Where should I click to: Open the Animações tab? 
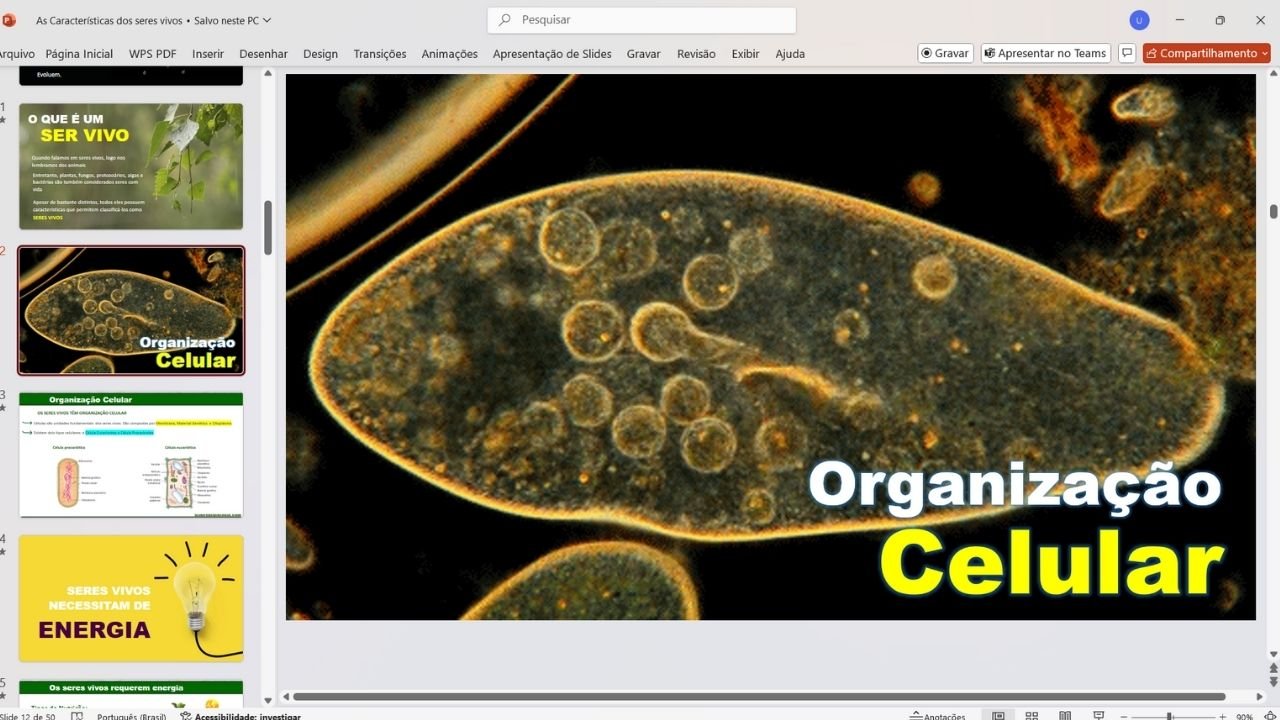tap(449, 54)
